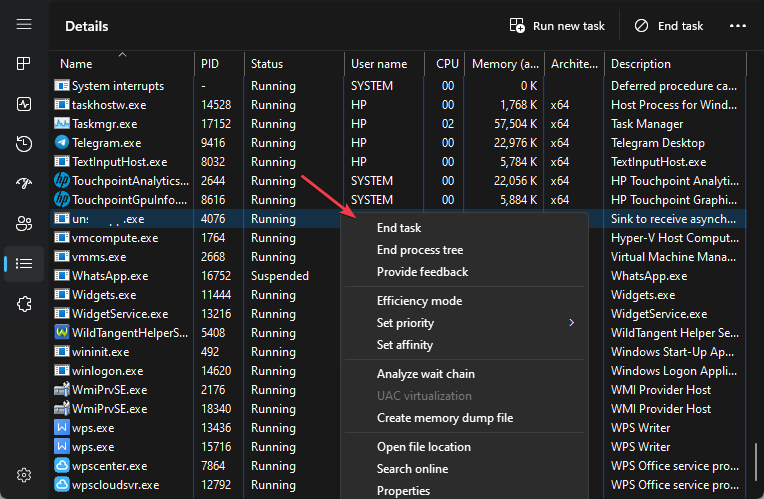Click the wps.exe icon with PID 13436
Screen dimensions: 764x499
click(62, 427)
